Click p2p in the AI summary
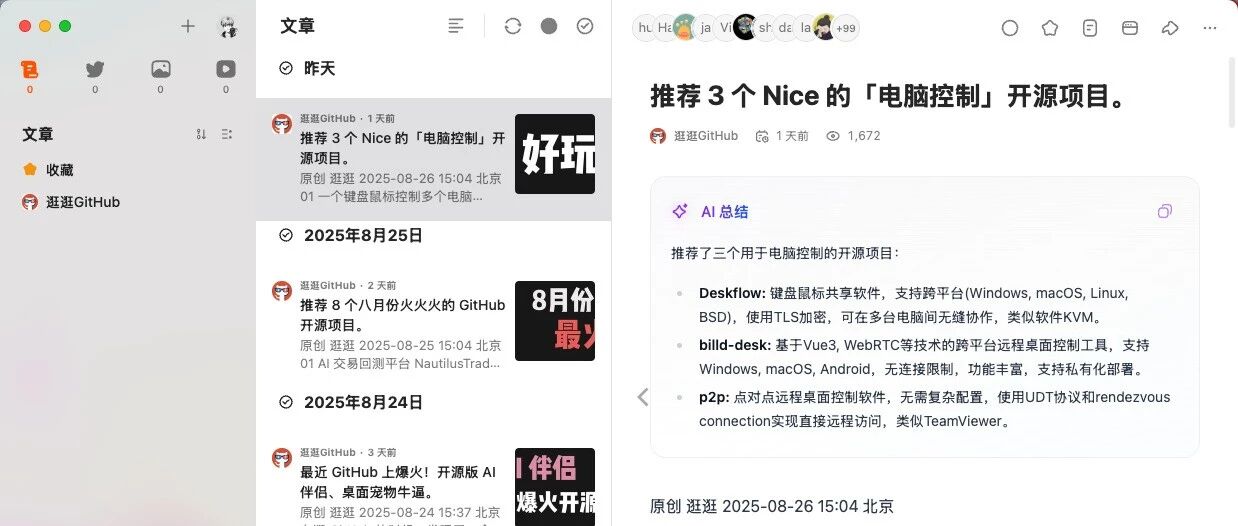 [714, 397]
